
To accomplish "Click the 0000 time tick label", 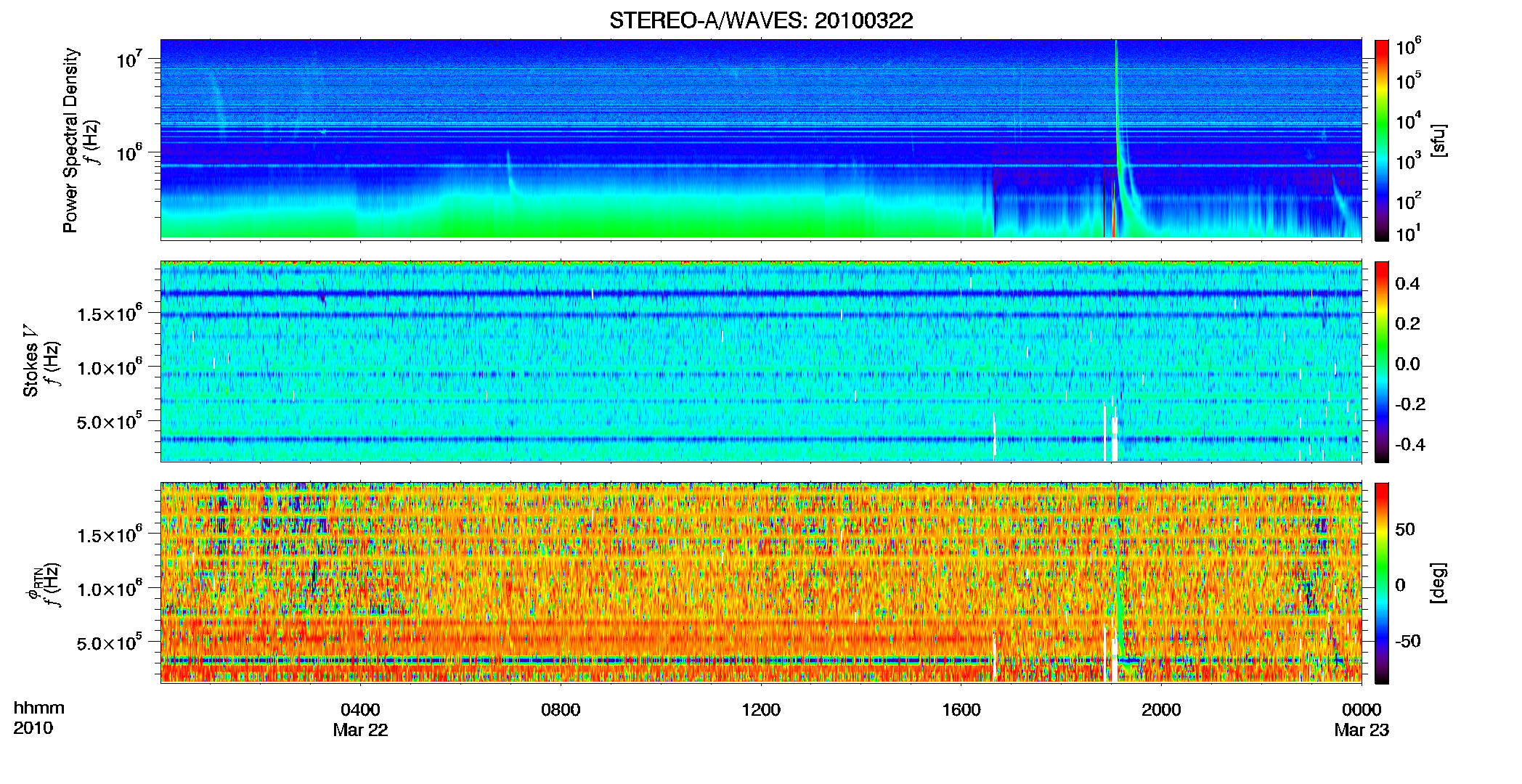I will point(1362,710).
